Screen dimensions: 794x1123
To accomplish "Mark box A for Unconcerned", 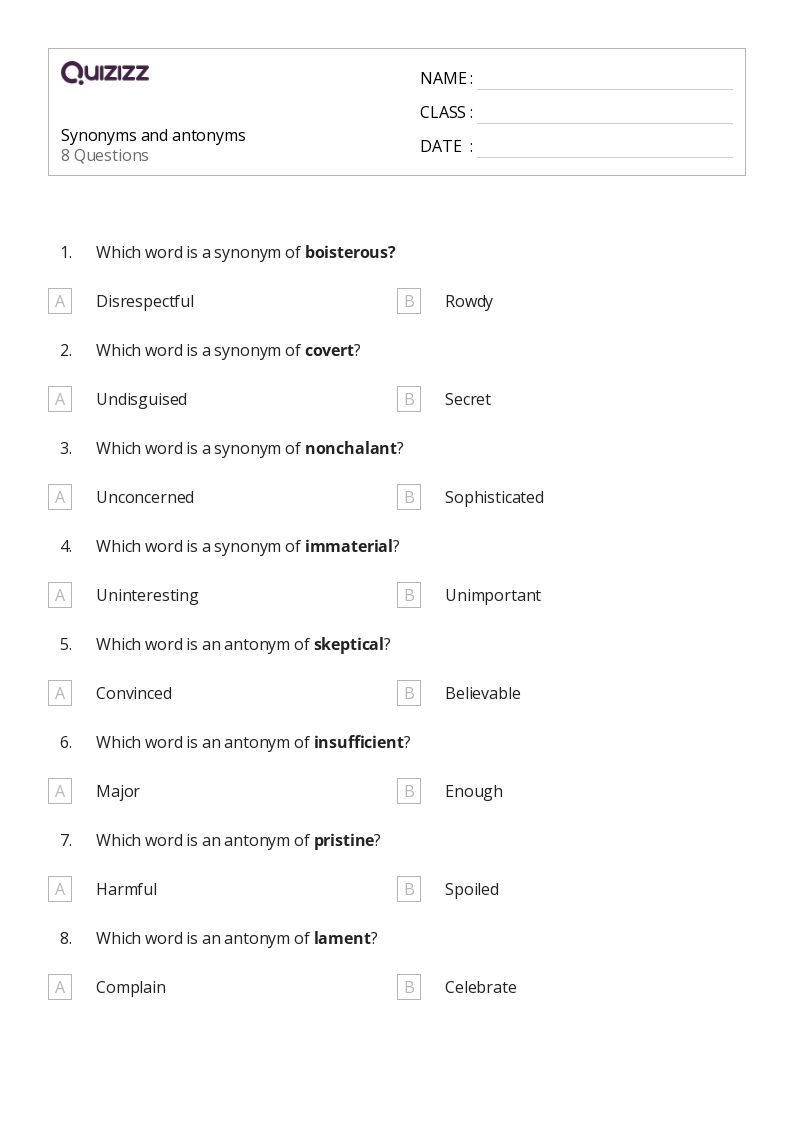I will pyautogui.click(x=60, y=497).
